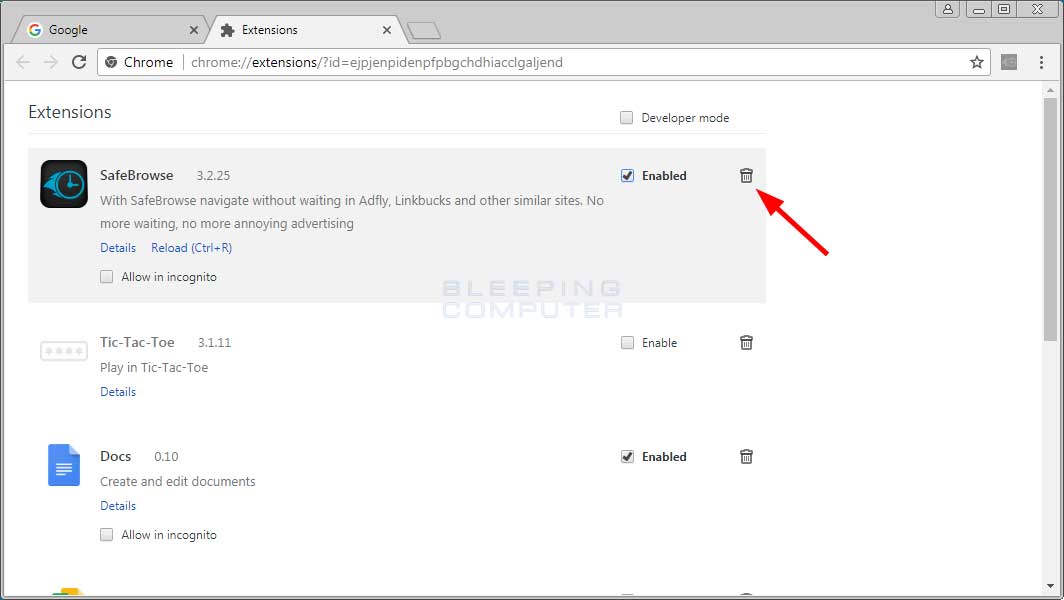
Task: Enable Developer mode checkbox
Action: point(626,117)
